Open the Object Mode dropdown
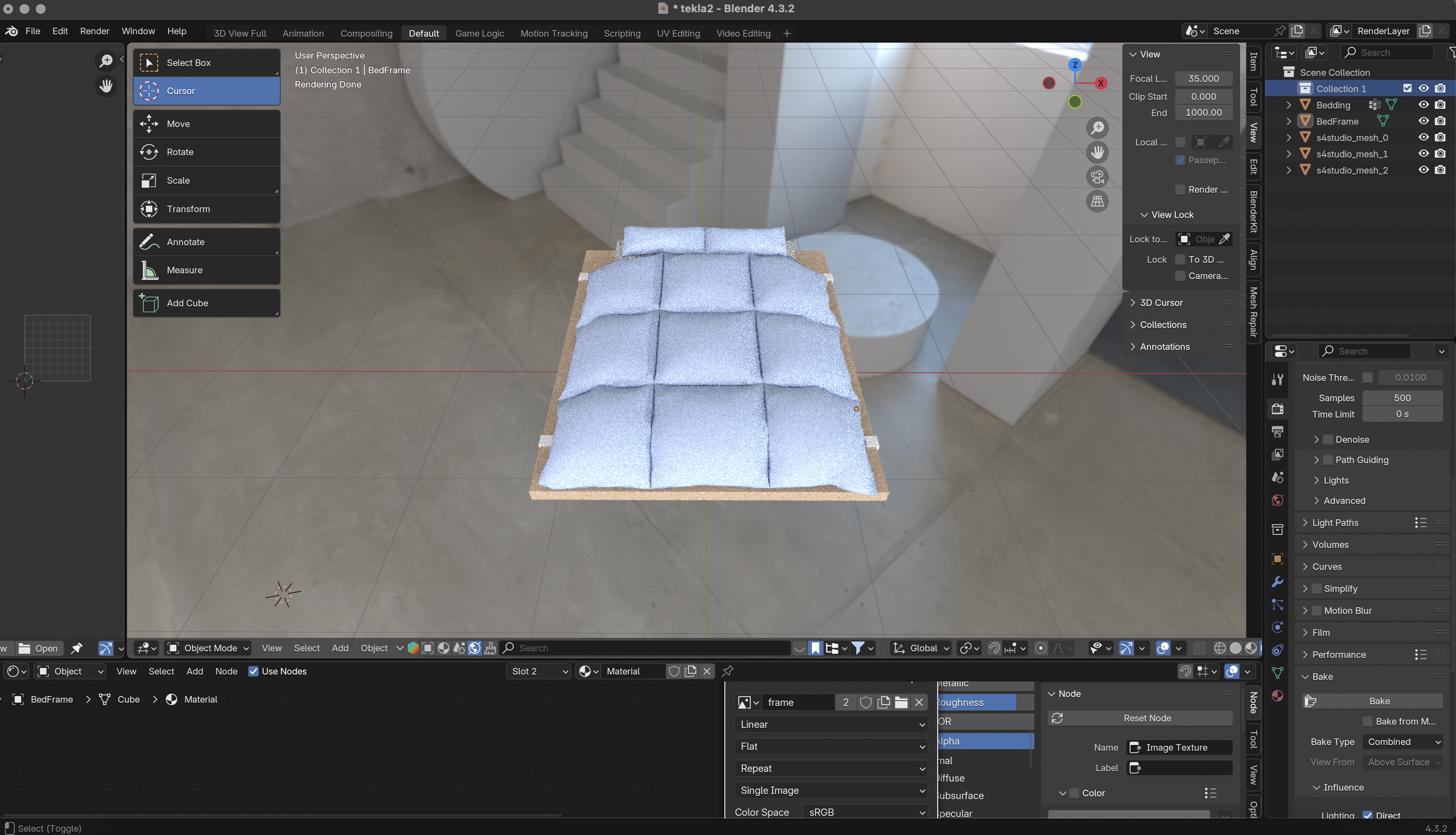Screen dimensions: 1456x835 point(208,648)
